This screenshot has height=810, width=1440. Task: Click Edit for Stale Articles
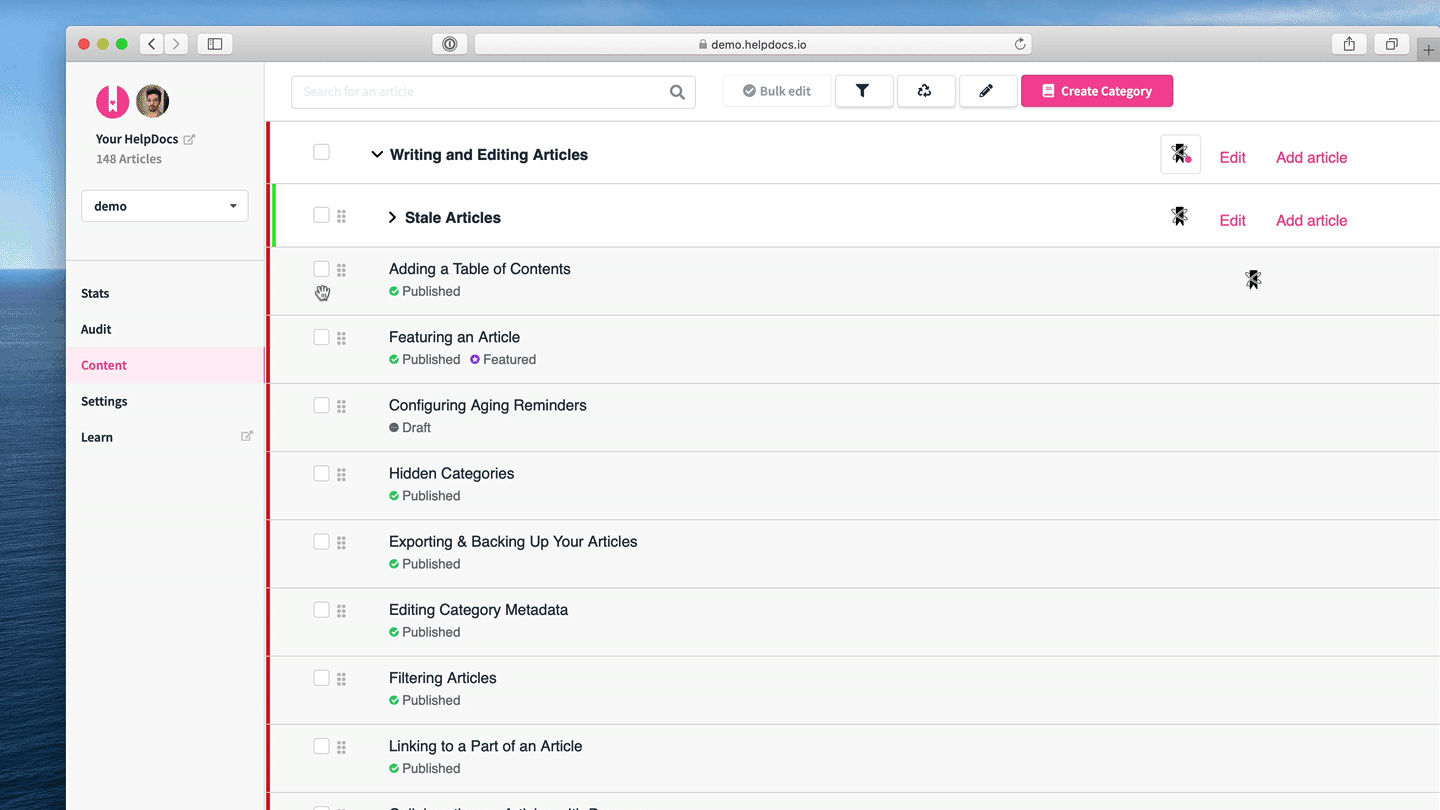point(1233,220)
